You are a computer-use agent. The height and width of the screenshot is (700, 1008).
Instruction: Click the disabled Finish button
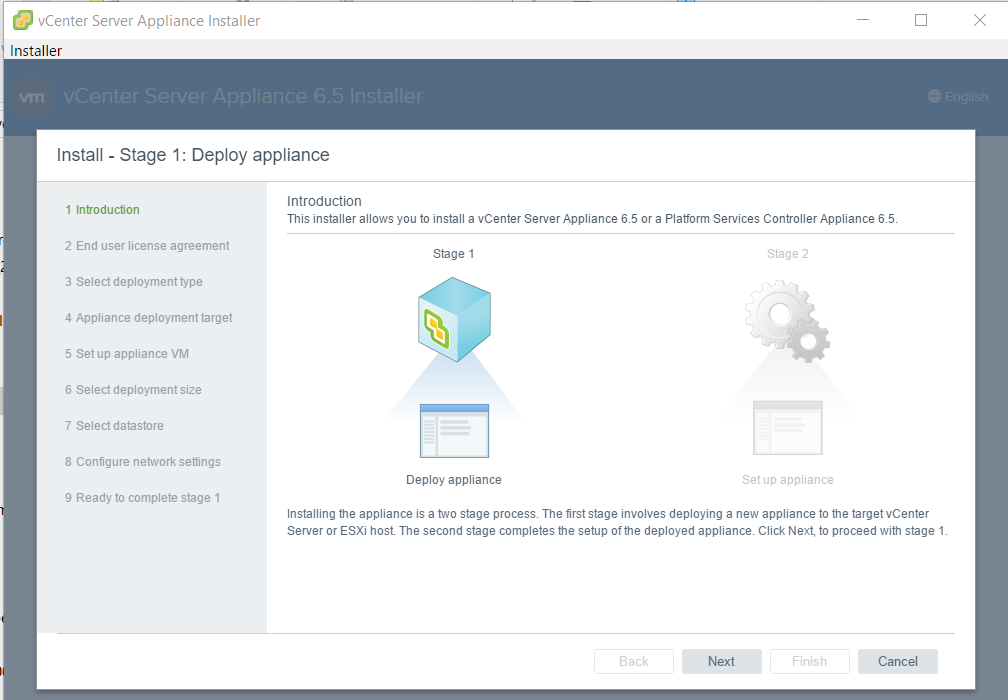click(809, 661)
